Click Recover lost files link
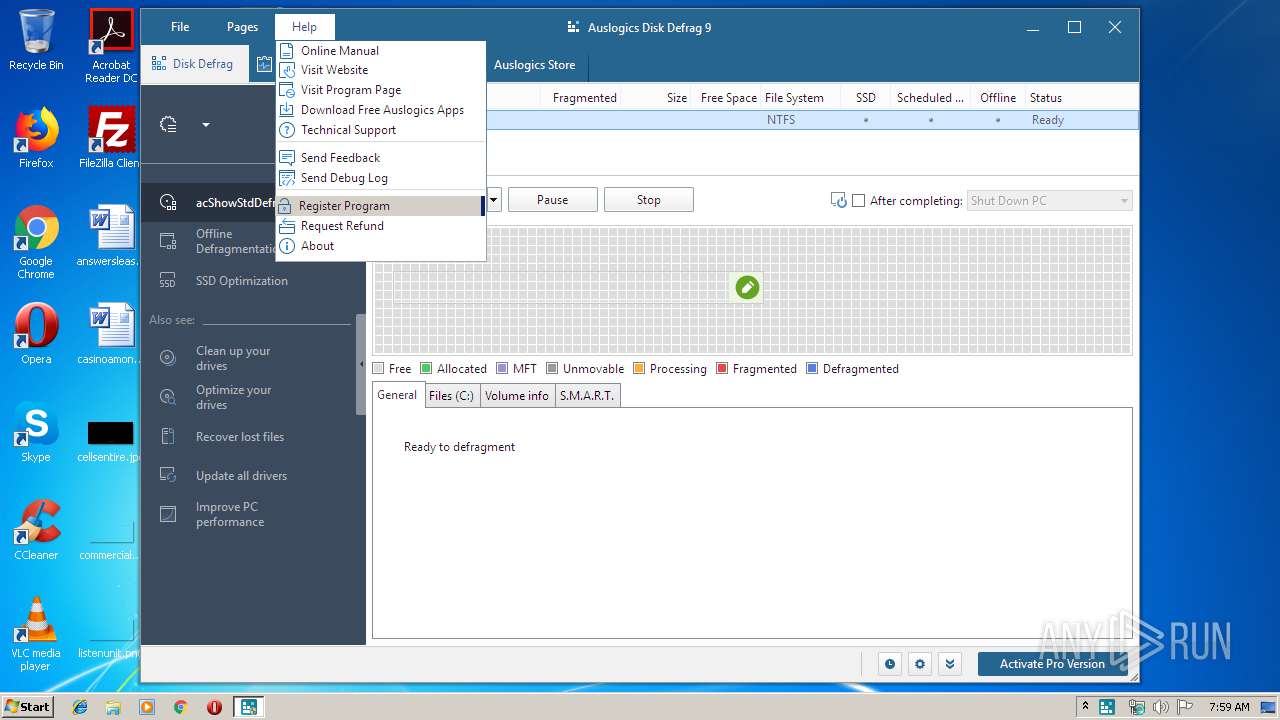This screenshot has width=1280, height=720. click(240, 437)
